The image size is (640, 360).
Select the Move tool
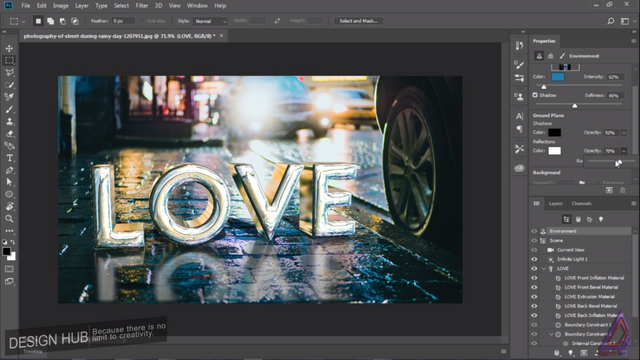coord(9,48)
